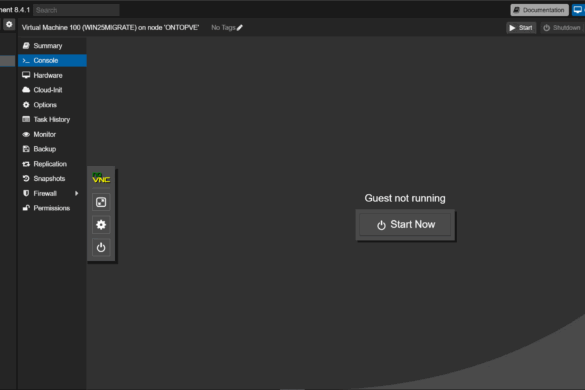Image resolution: width=585 pixels, height=390 pixels.
Task: Open the VM Options section
Action: point(52,105)
